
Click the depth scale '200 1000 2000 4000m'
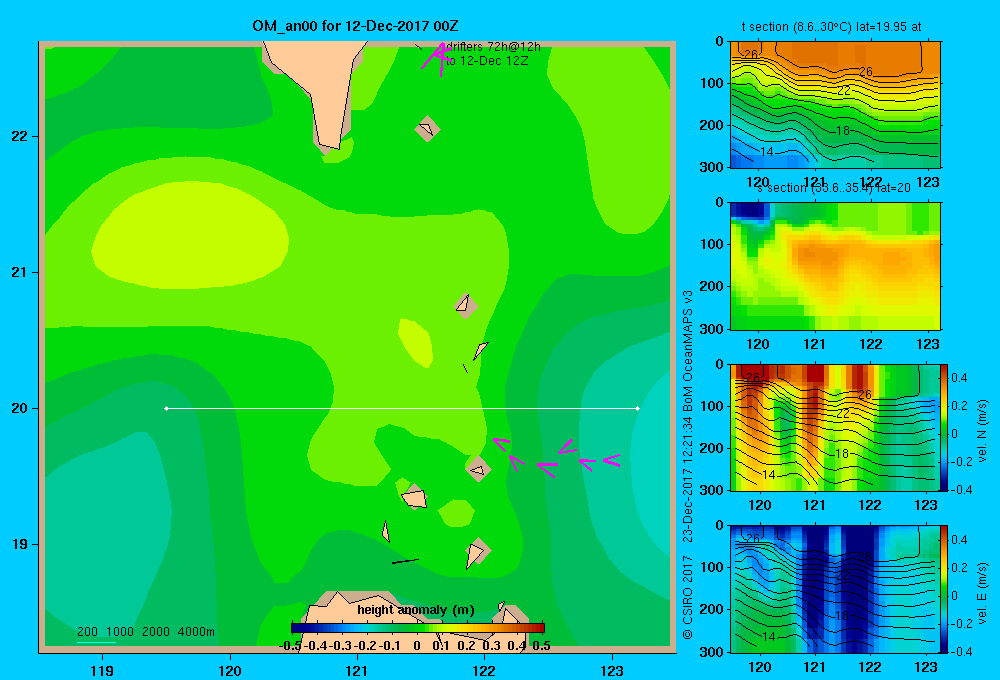click(x=146, y=632)
